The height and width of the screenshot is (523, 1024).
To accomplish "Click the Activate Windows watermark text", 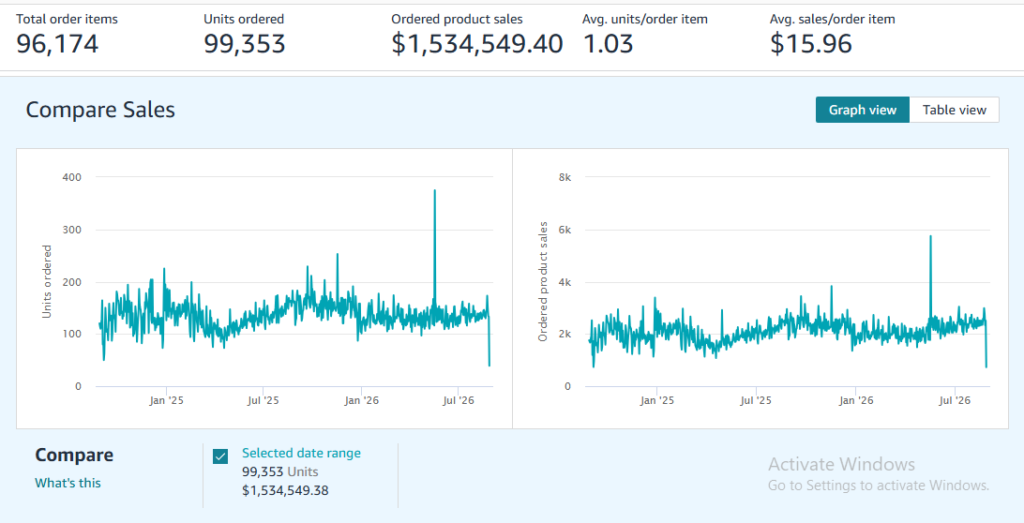I will coord(841,464).
